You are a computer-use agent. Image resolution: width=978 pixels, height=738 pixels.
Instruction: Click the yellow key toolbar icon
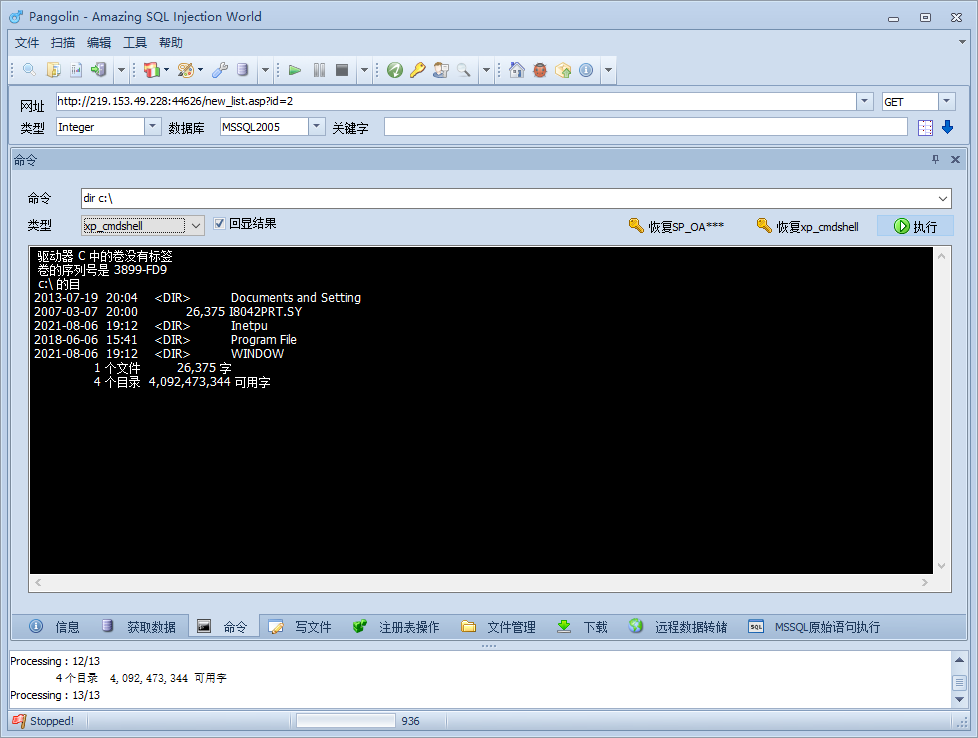tap(417, 70)
